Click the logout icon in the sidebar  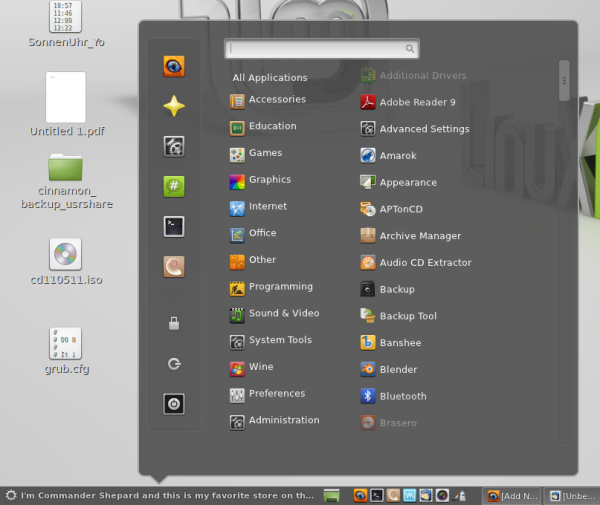point(174,364)
